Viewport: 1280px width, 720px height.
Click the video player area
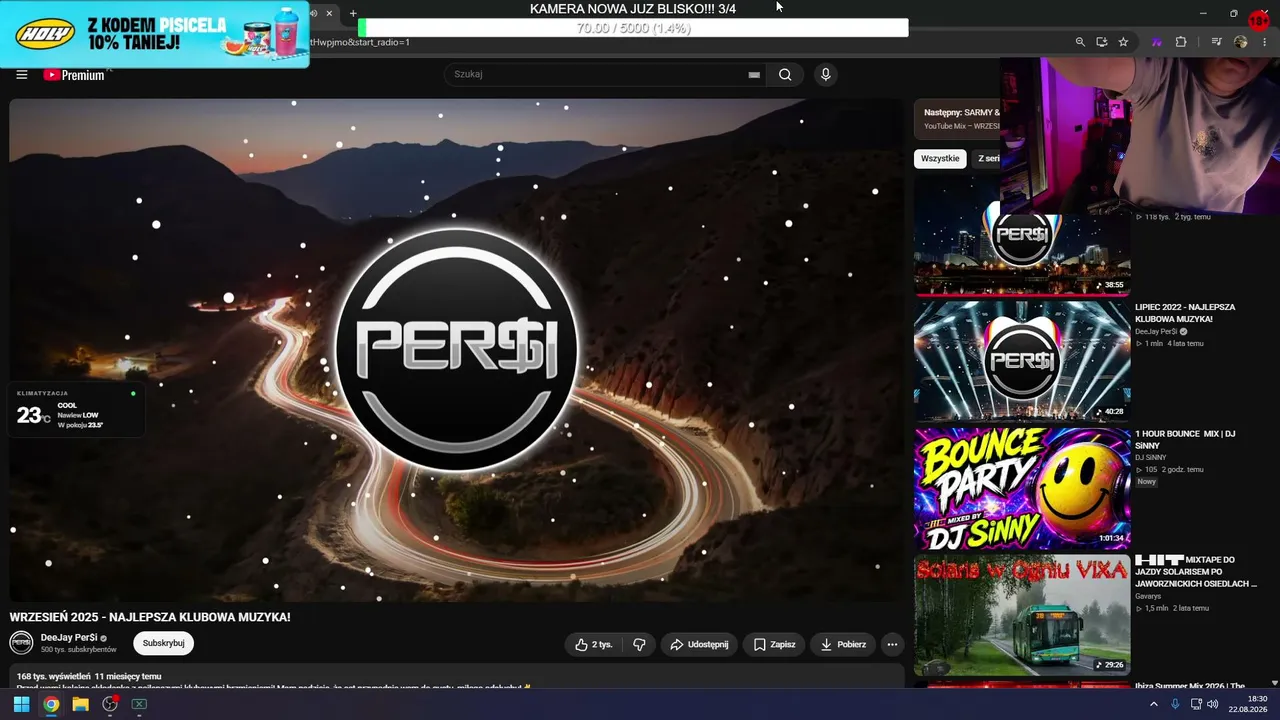coord(456,350)
